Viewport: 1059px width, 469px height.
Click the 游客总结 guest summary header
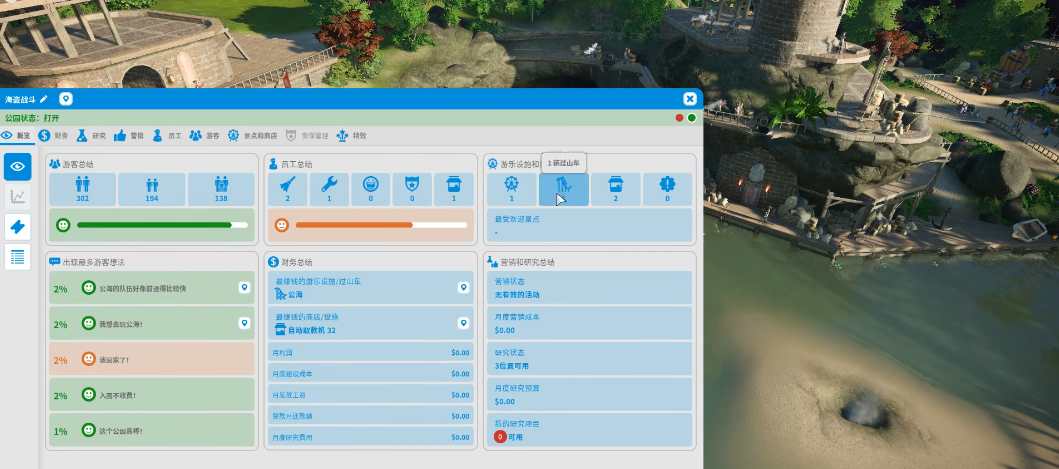pos(71,164)
